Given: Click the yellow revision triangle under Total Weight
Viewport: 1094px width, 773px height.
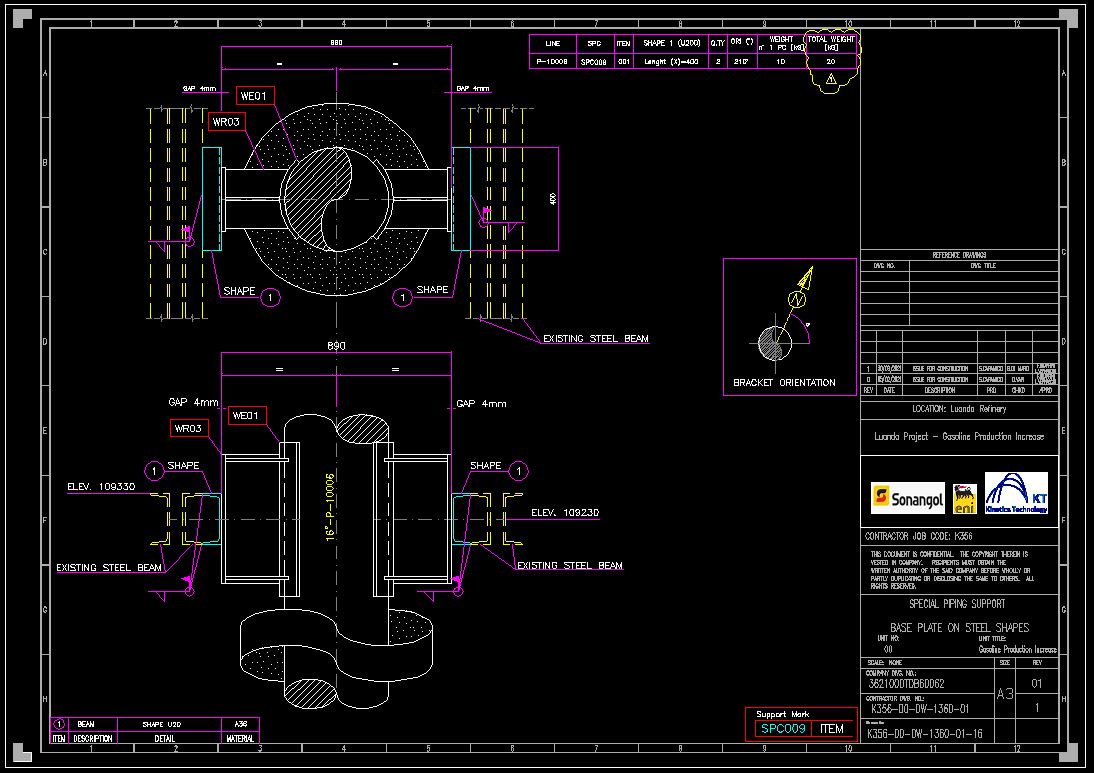Looking at the screenshot, I should point(830,78).
